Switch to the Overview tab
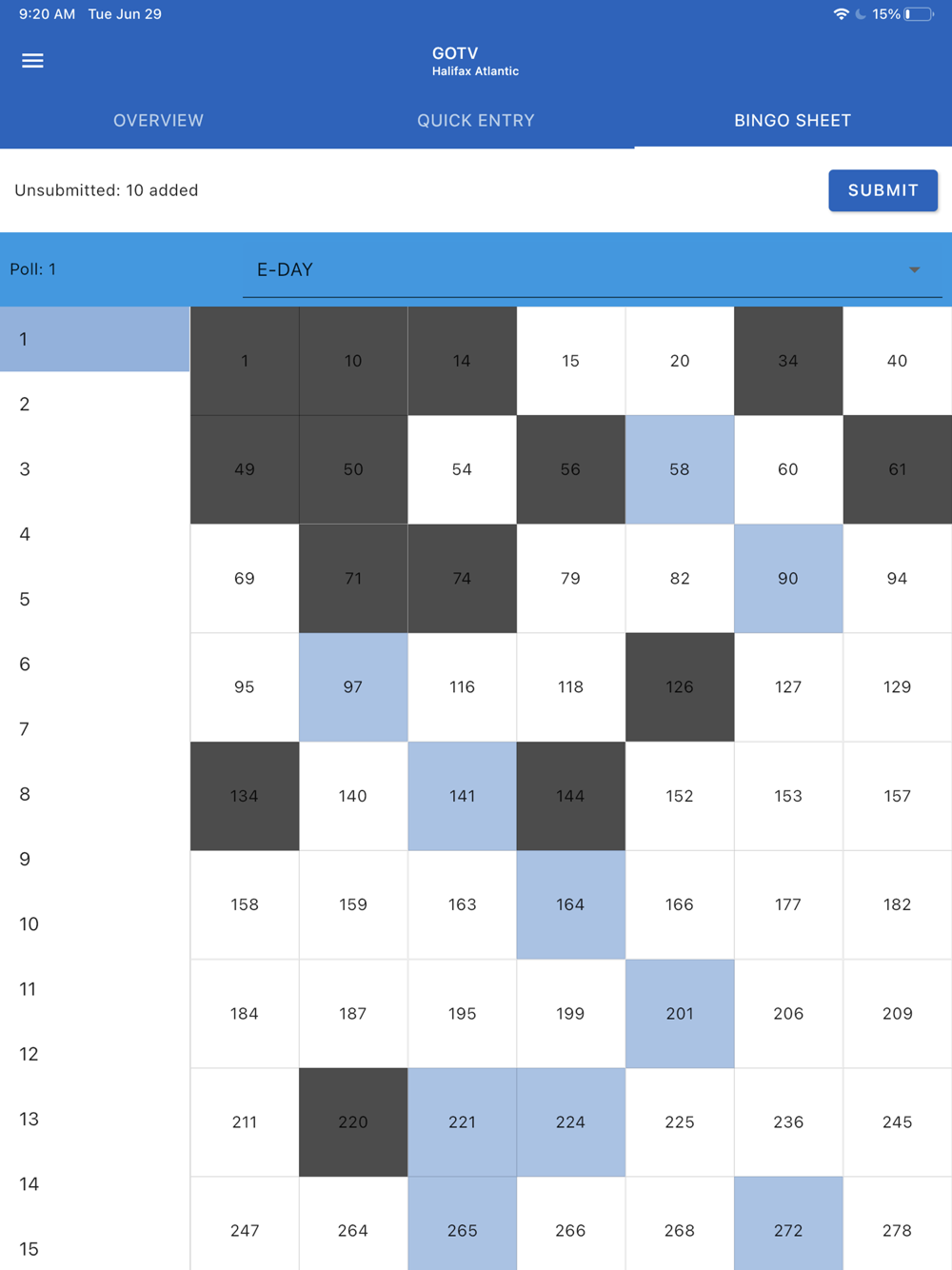952x1270 pixels. click(x=158, y=121)
